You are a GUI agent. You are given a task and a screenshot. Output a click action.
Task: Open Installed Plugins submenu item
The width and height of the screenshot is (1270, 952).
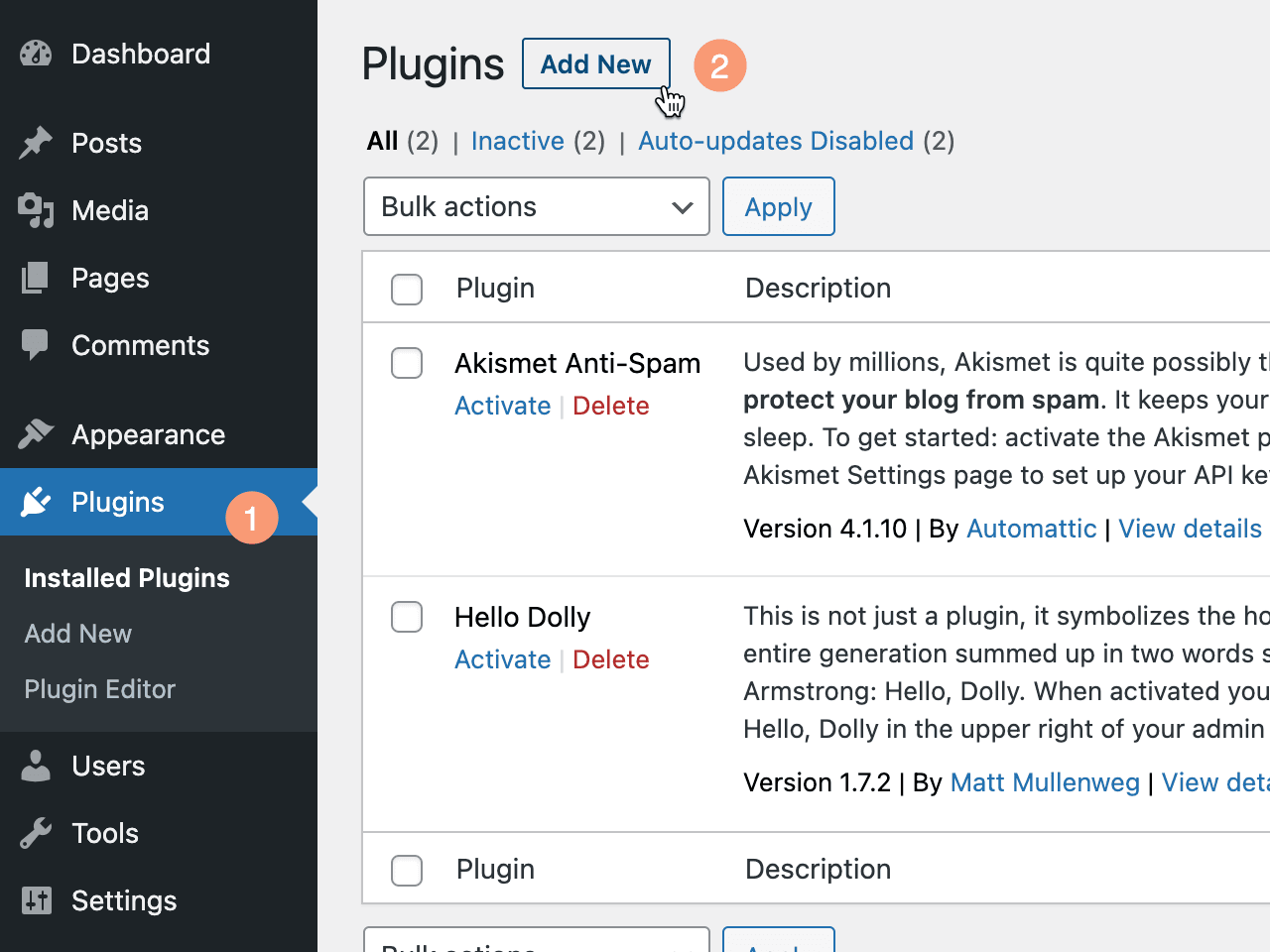pos(127,578)
